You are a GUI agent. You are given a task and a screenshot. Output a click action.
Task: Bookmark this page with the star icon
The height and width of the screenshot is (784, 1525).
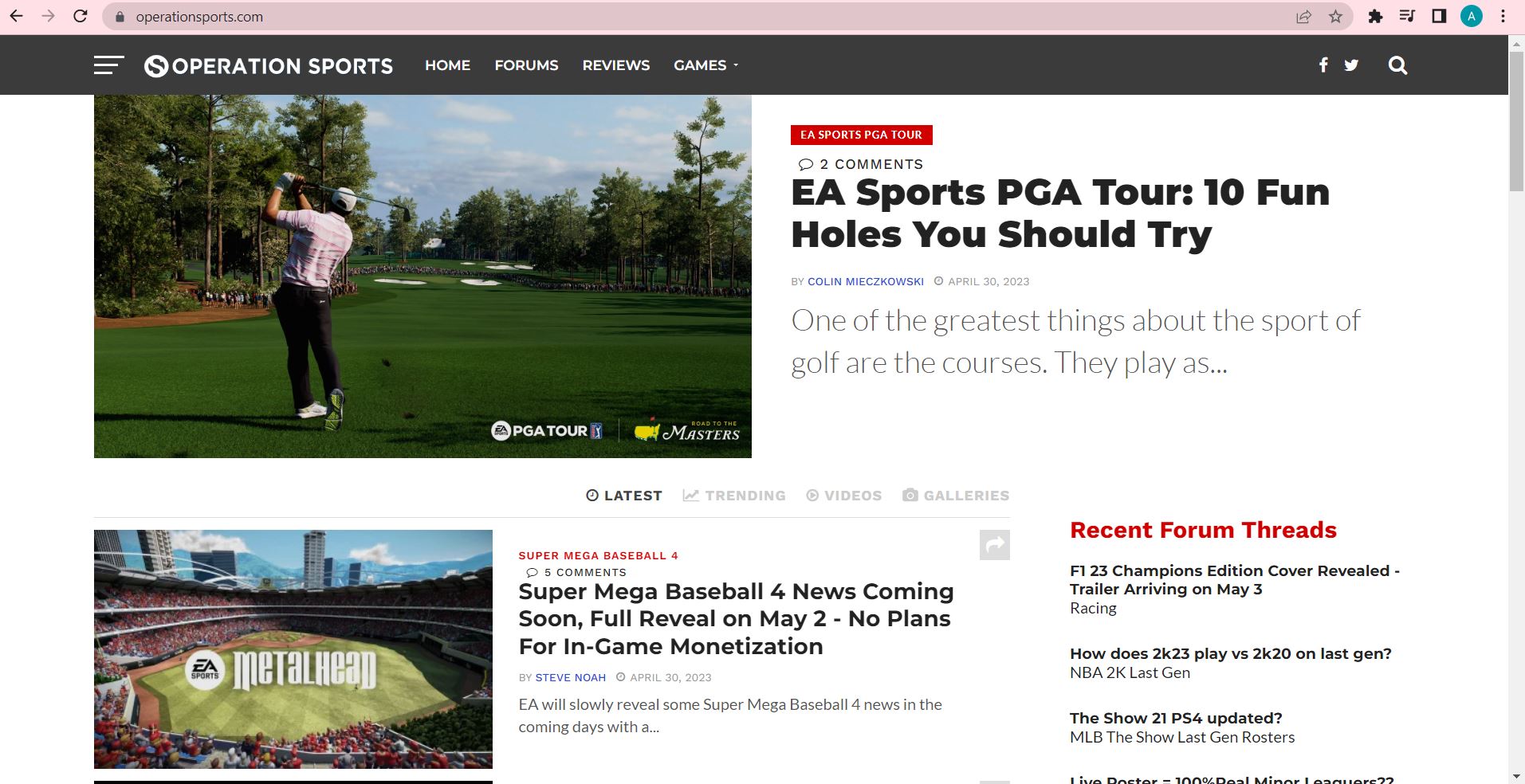point(1336,17)
